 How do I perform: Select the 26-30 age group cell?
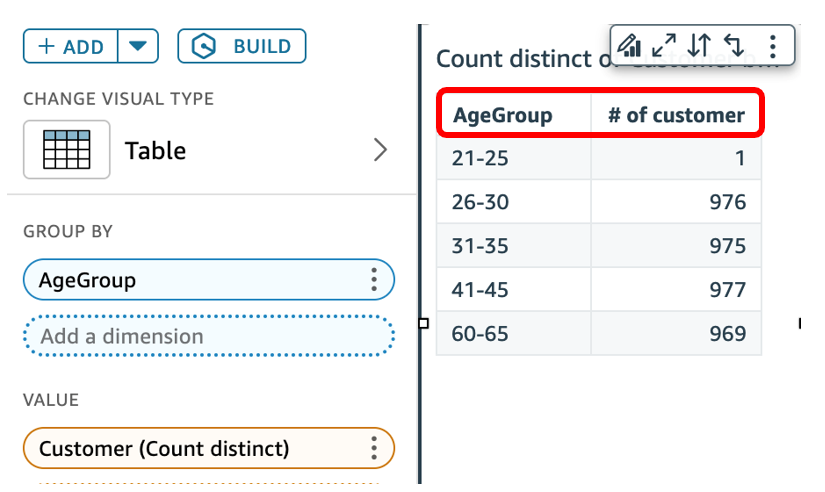481,202
